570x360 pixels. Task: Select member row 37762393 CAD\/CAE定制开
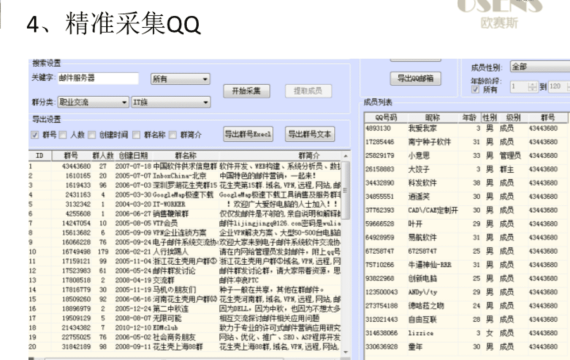coord(467,210)
